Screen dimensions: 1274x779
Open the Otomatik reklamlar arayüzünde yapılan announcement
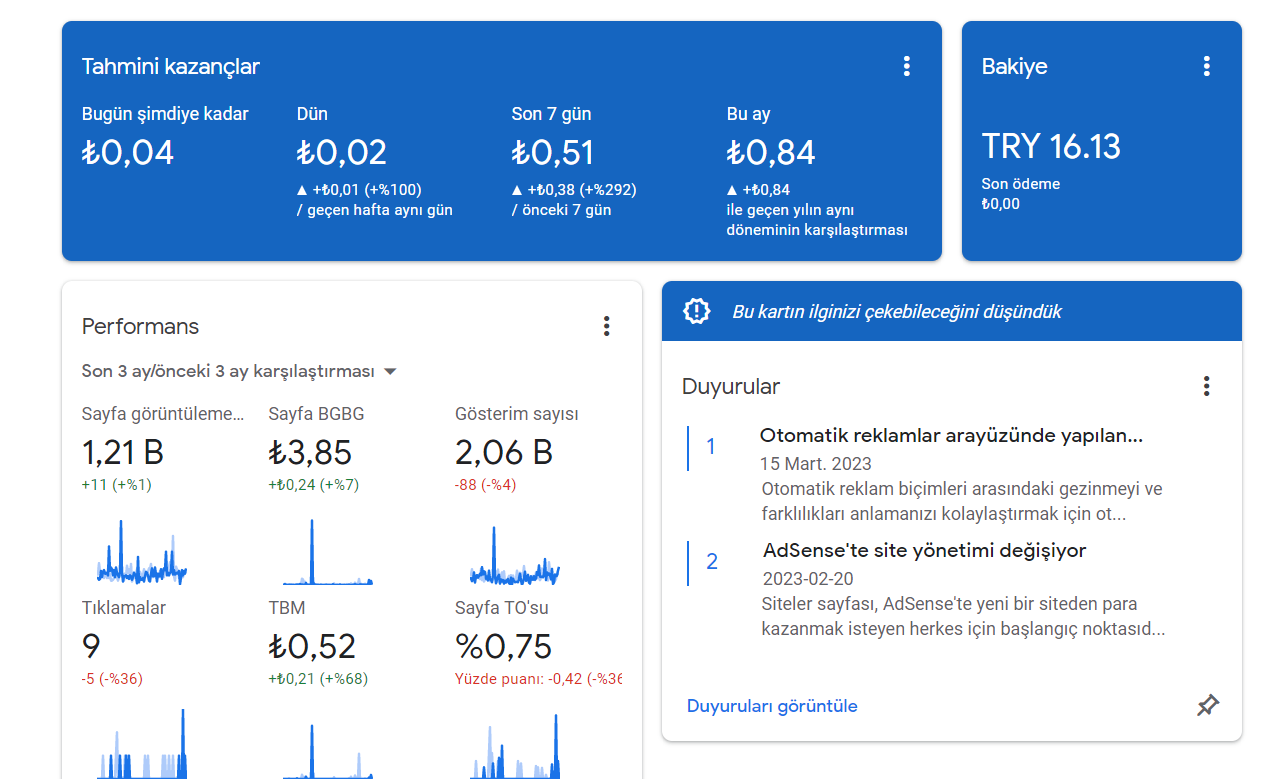pos(951,436)
